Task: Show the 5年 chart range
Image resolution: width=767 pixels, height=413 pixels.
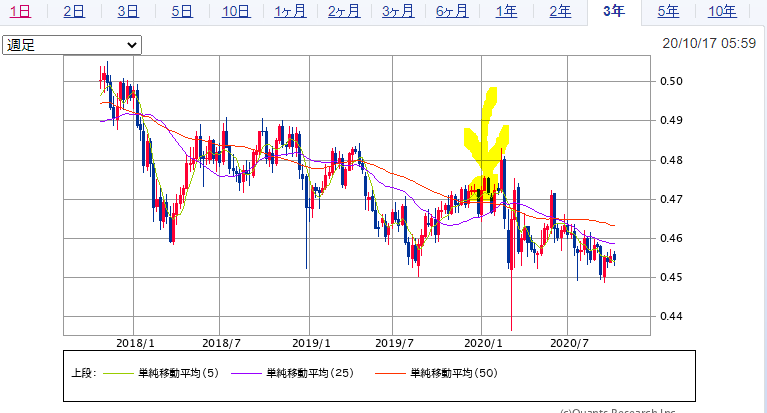Action: tap(668, 11)
